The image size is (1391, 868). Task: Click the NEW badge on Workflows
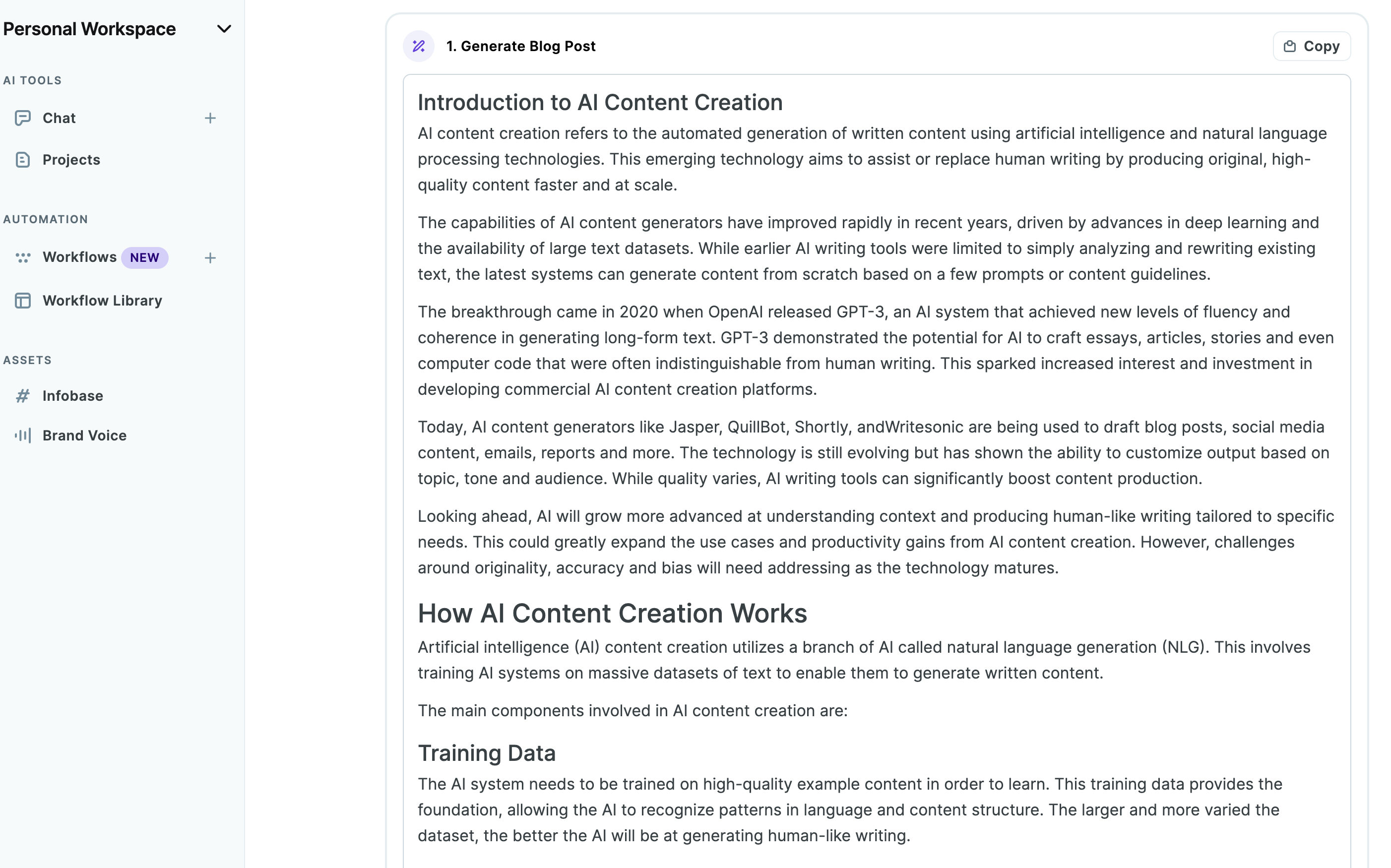[x=145, y=257]
